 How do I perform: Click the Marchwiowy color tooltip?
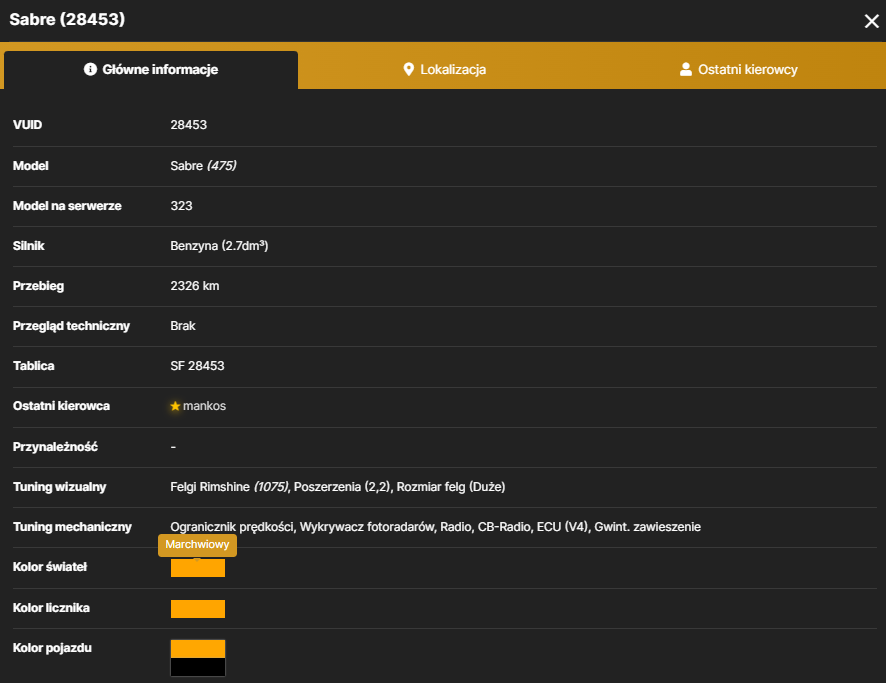pos(197,545)
